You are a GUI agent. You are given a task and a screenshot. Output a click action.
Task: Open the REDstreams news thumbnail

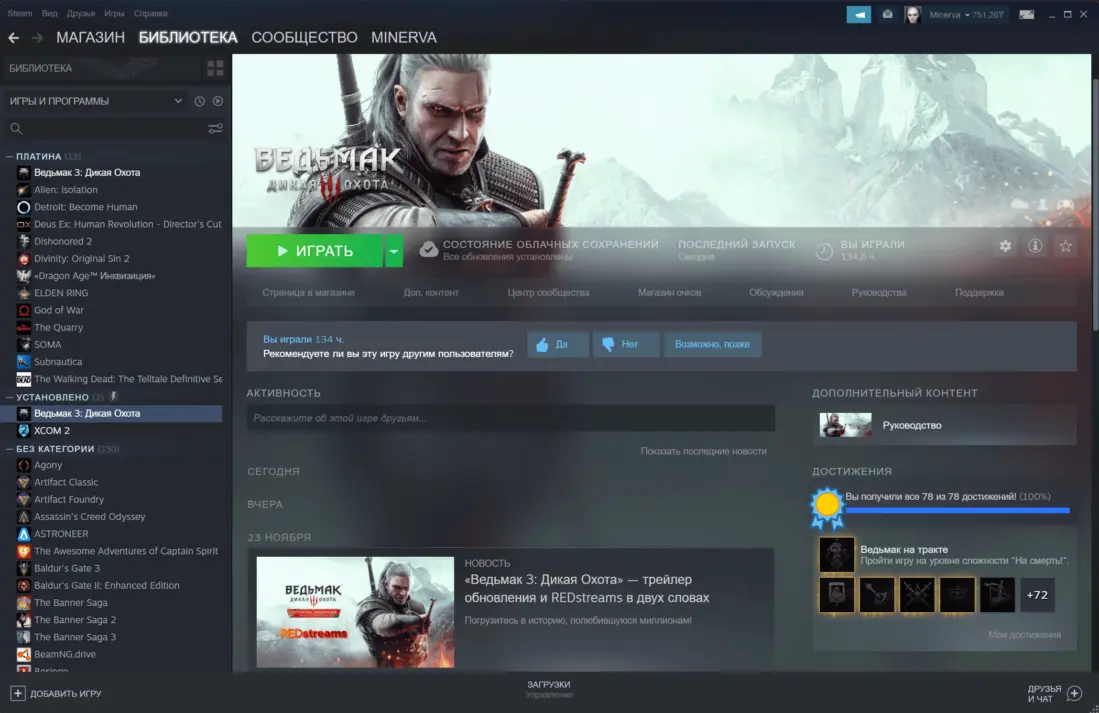coord(355,612)
